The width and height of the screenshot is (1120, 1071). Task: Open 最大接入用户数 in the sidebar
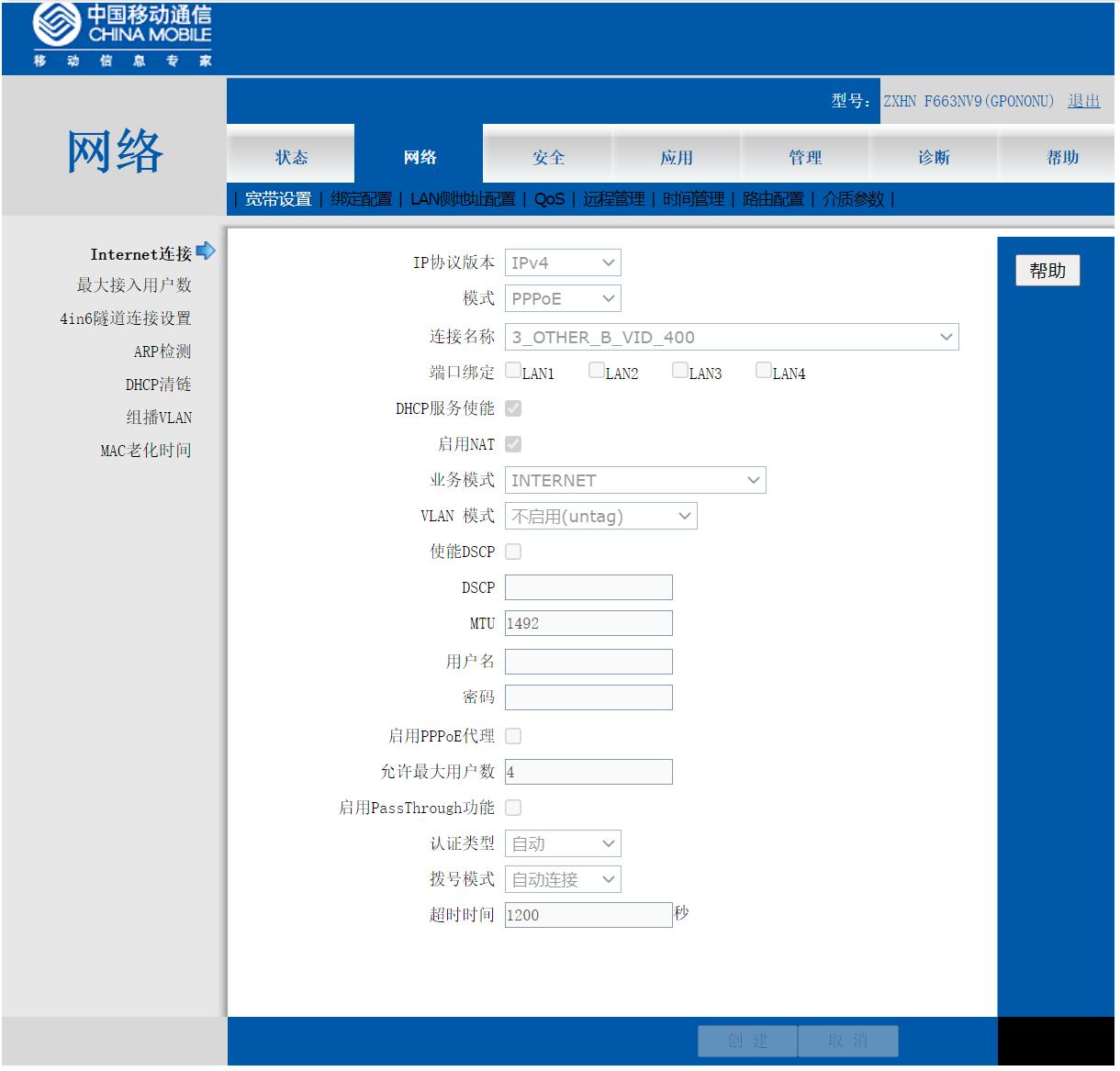coord(134,285)
